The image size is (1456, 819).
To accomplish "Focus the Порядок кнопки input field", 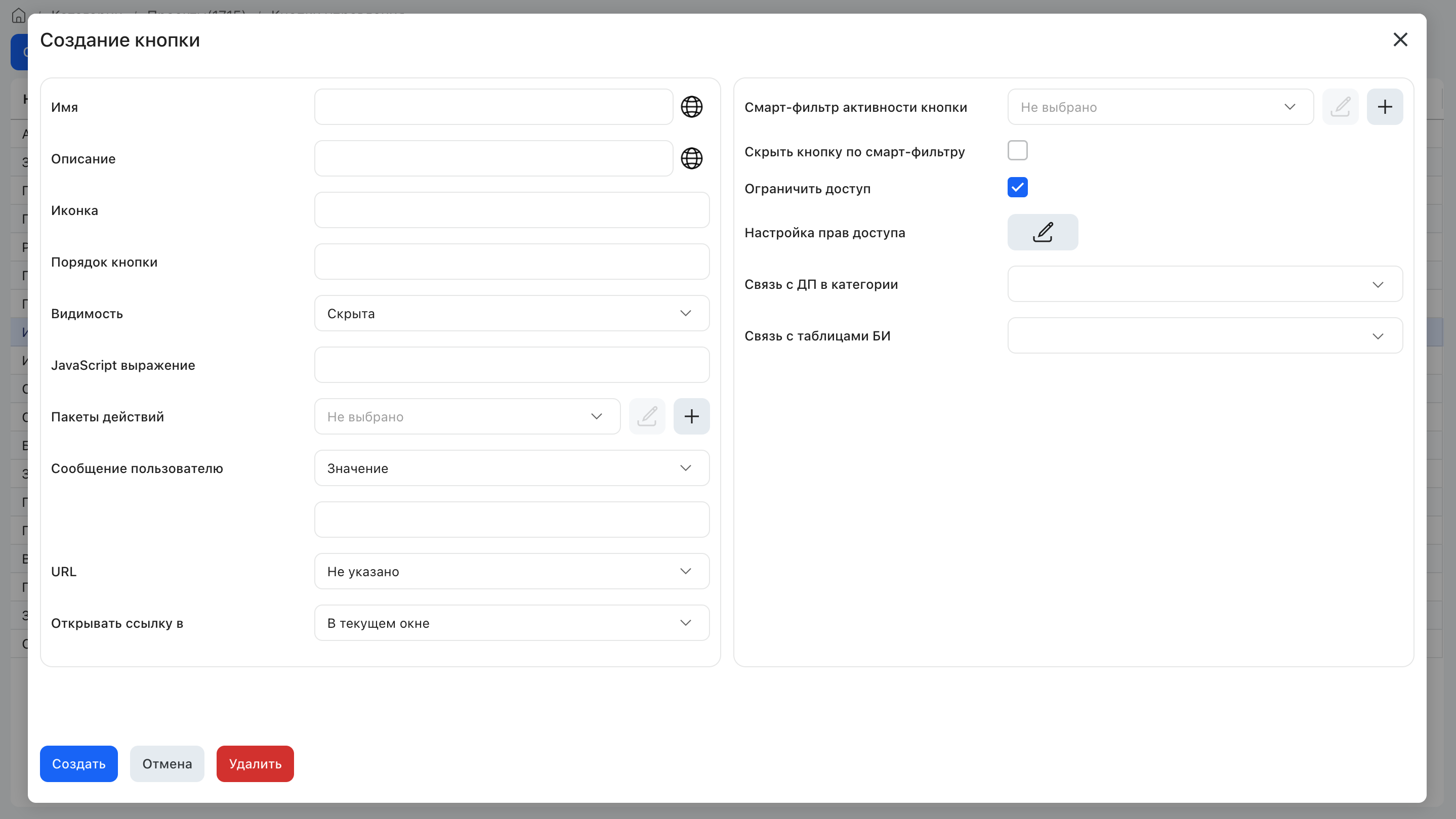I will pos(512,262).
